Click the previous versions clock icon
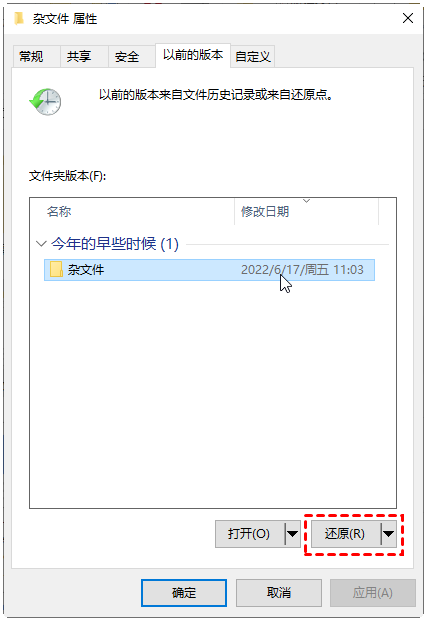This screenshot has height=621, width=427. [x=46, y=102]
